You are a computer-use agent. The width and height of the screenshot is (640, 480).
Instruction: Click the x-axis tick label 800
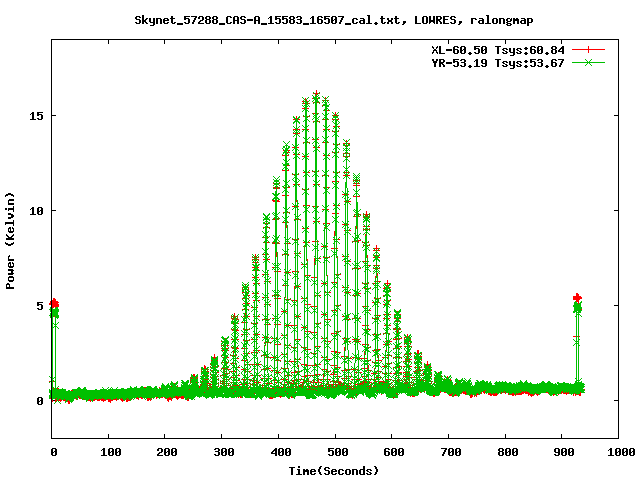click(x=508, y=452)
